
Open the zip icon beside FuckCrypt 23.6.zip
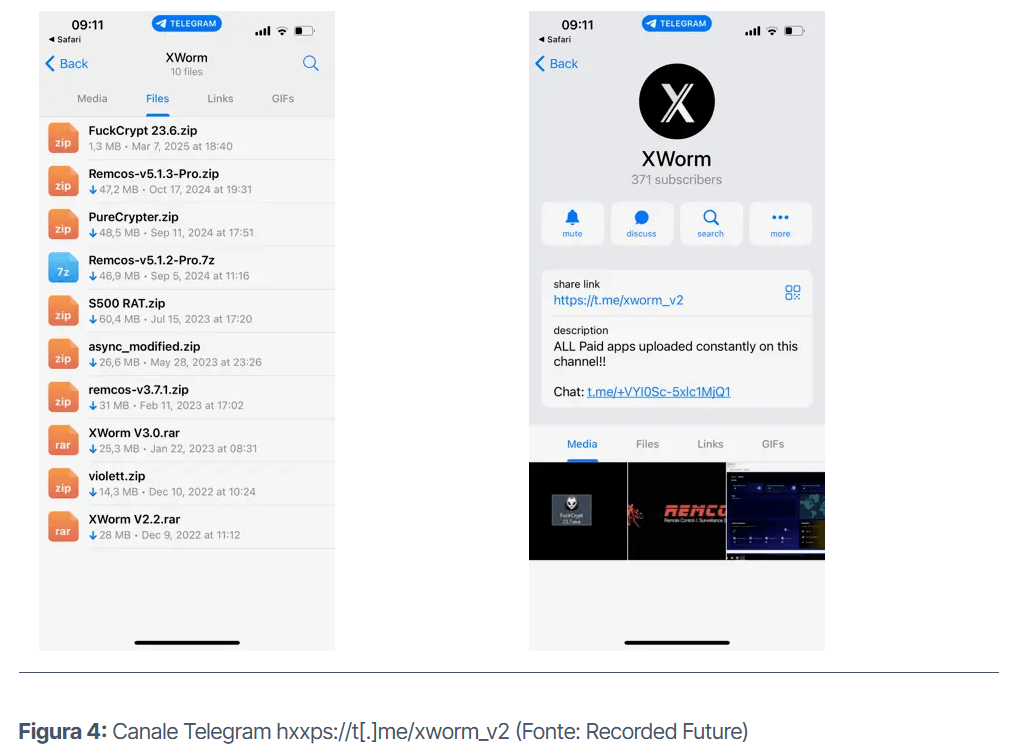coord(63,138)
